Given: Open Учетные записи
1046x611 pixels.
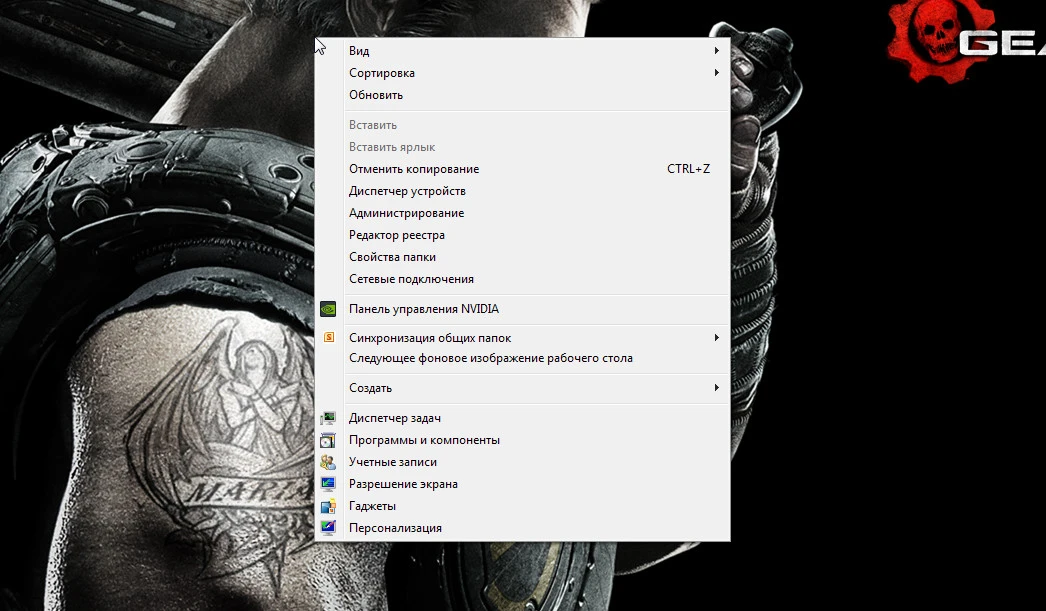Looking at the screenshot, I should pyautogui.click(x=522, y=462).
